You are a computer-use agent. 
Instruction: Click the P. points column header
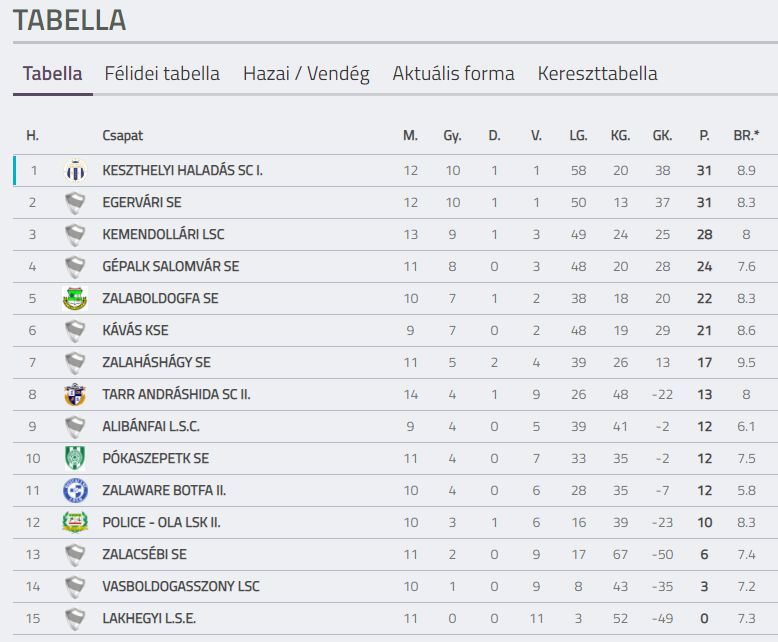[704, 135]
